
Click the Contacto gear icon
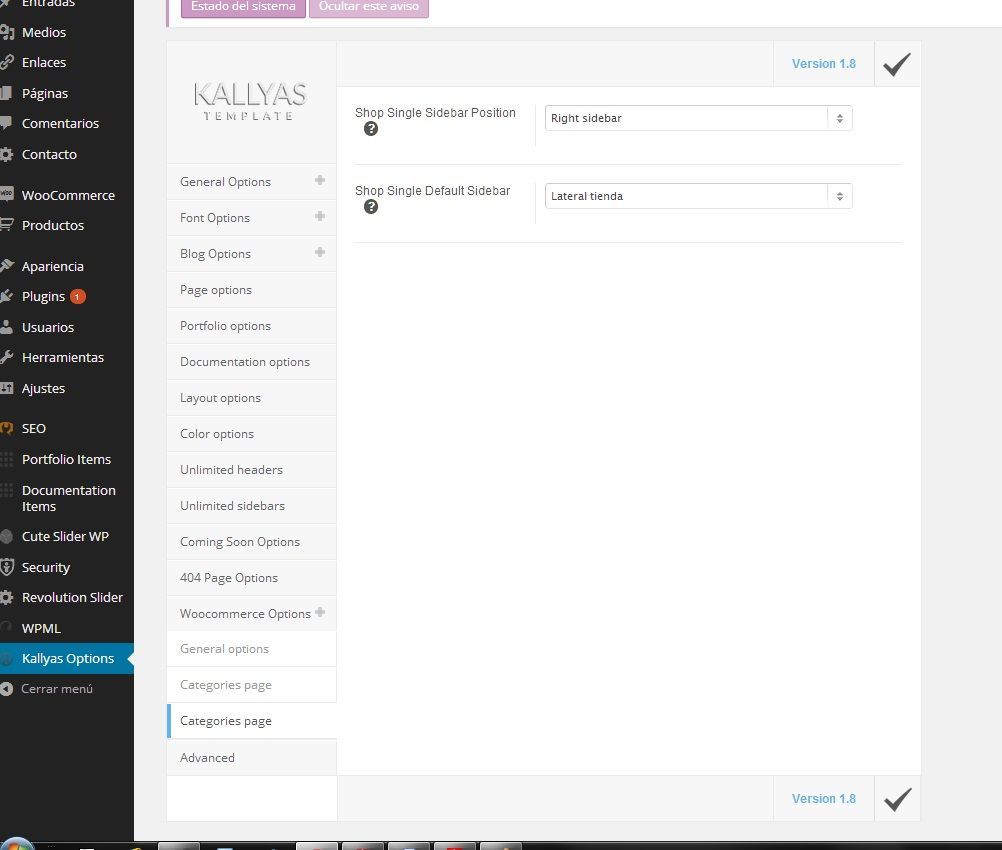point(6,154)
